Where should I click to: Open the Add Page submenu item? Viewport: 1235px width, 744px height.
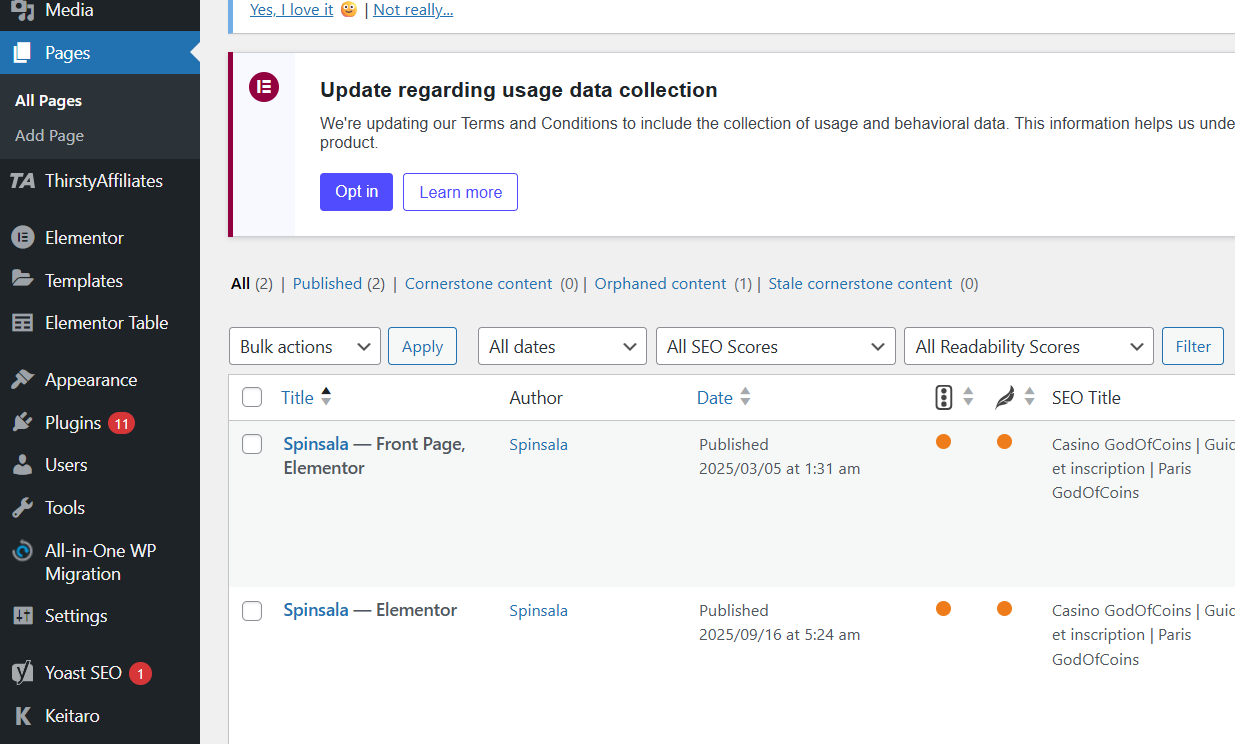49,136
